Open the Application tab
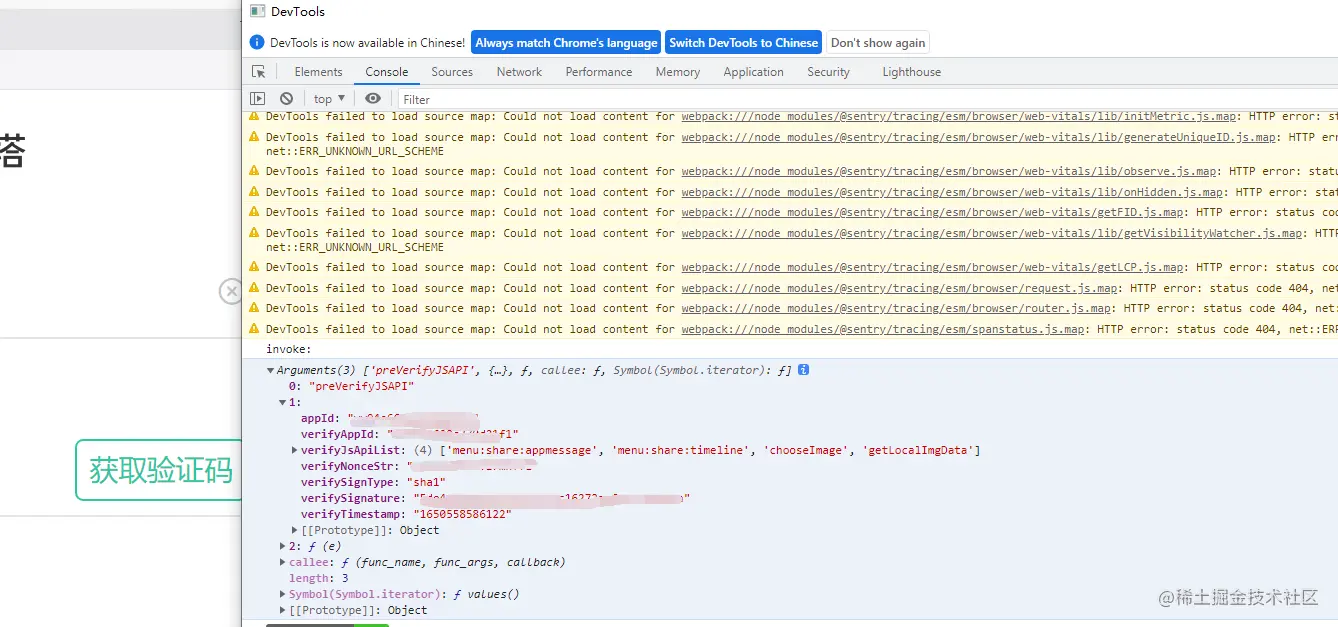The height and width of the screenshot is (627, 1338). (x=753, y=72)
